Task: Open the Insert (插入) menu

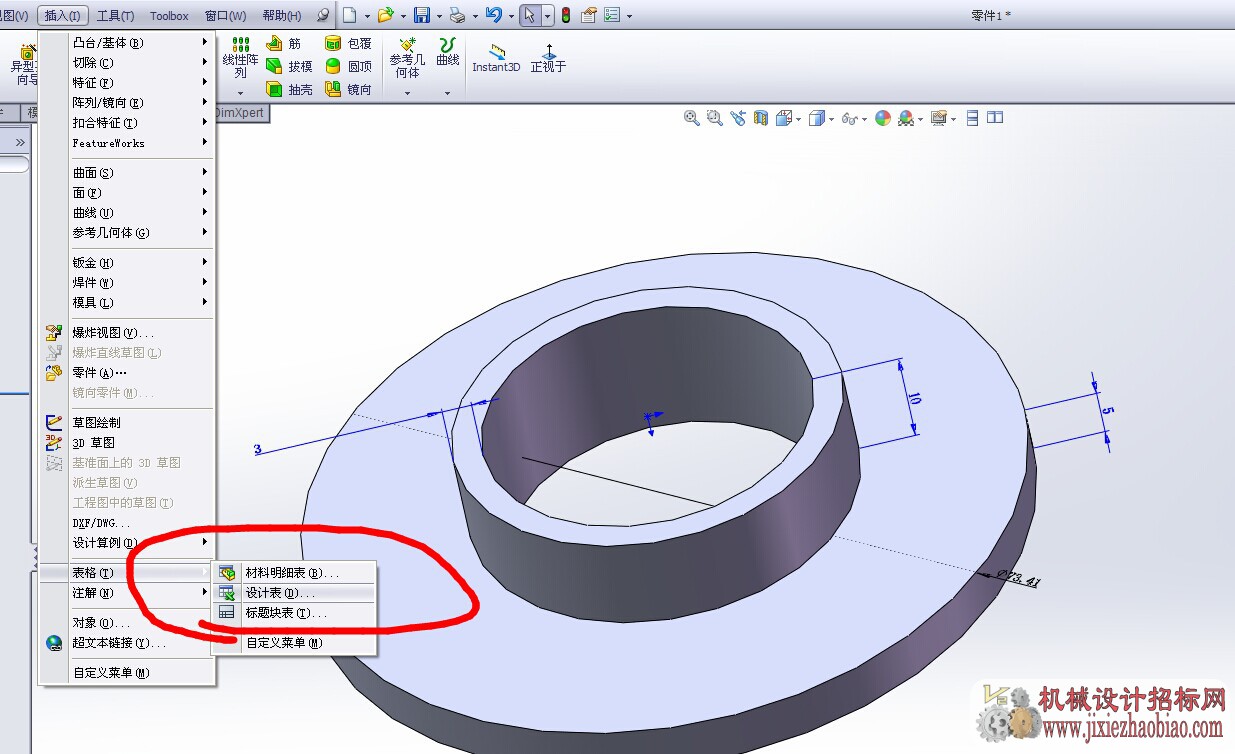Action: point(64,15)
